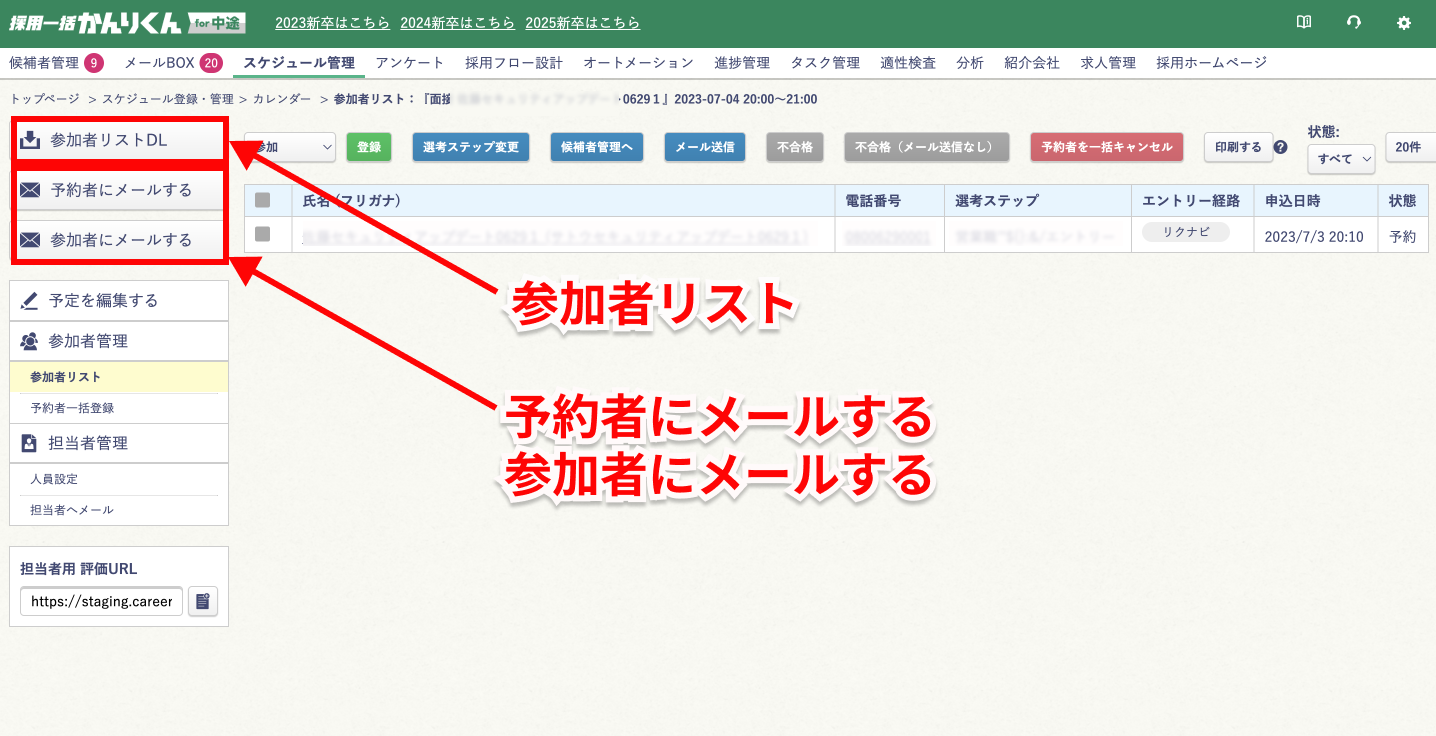Screen dimensions: 1436x736
Task: Copy the 評価URL using the copy icon
Action: 203,601
